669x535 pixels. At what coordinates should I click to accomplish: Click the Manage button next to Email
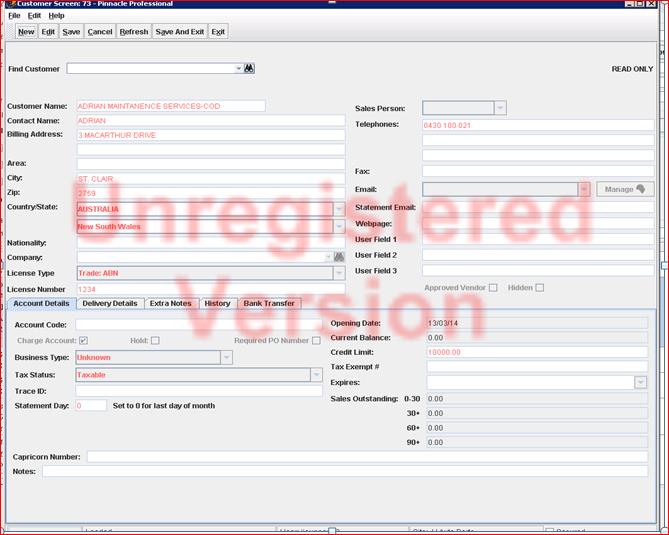click(x=625, y=189)
